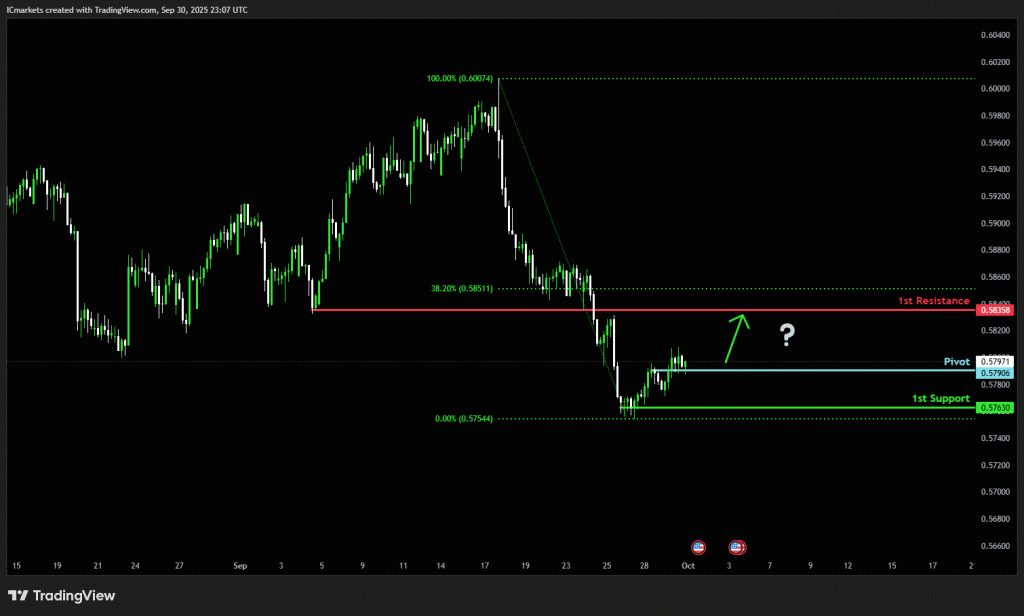Select the 0.57971 current price label
1024x616 pixels.
point(996,361)
